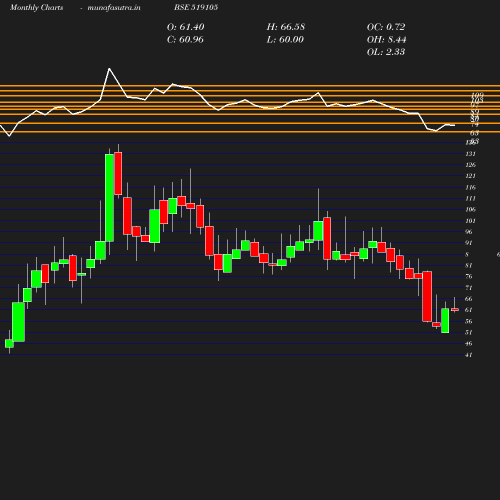Image resolution: width=500 pixels, height=500 pixels.
Task: Click the 'Monthly Charts' title text
Action: click(36, 7)
